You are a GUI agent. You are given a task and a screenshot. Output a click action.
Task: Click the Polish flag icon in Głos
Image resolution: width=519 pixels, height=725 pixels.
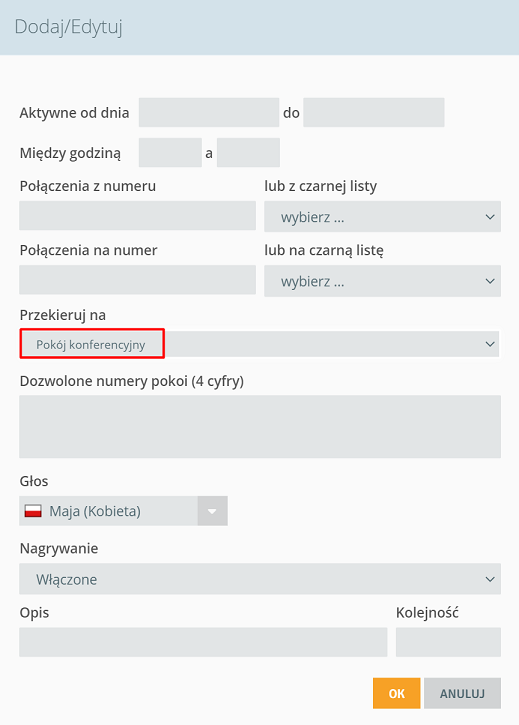[x=33, y=511]
